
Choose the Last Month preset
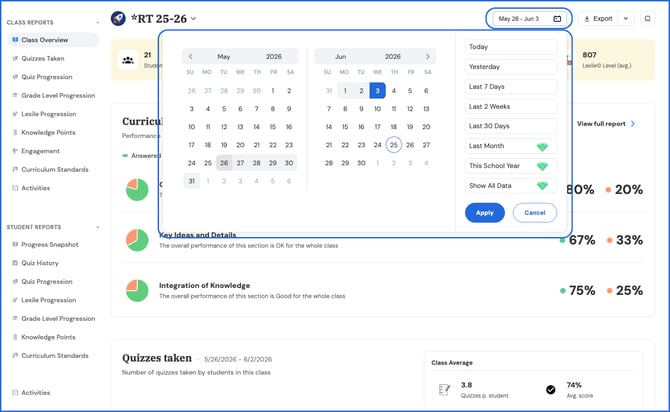pos(511,146)
